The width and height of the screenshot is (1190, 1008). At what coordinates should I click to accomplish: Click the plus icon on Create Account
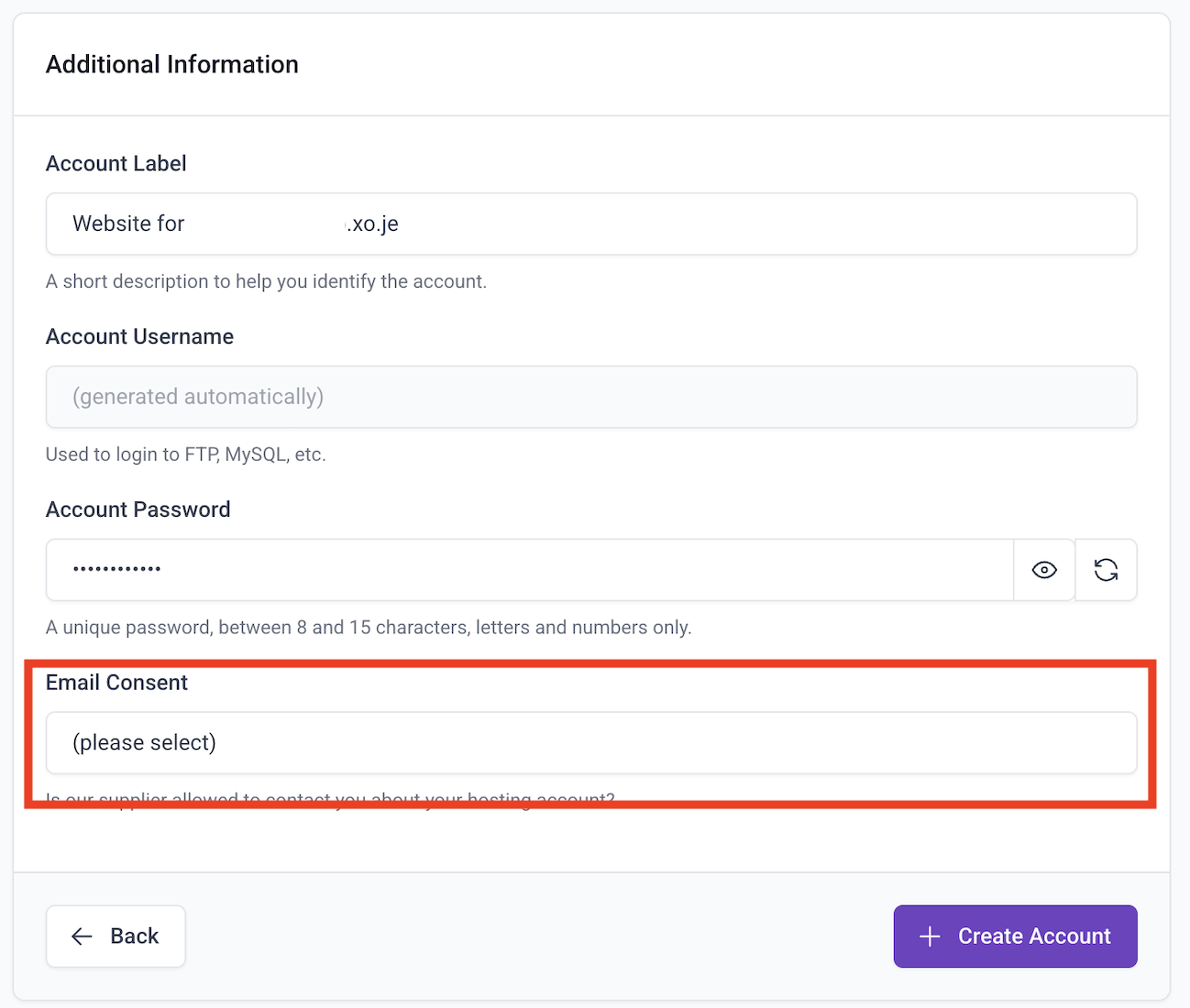point(930,937)
